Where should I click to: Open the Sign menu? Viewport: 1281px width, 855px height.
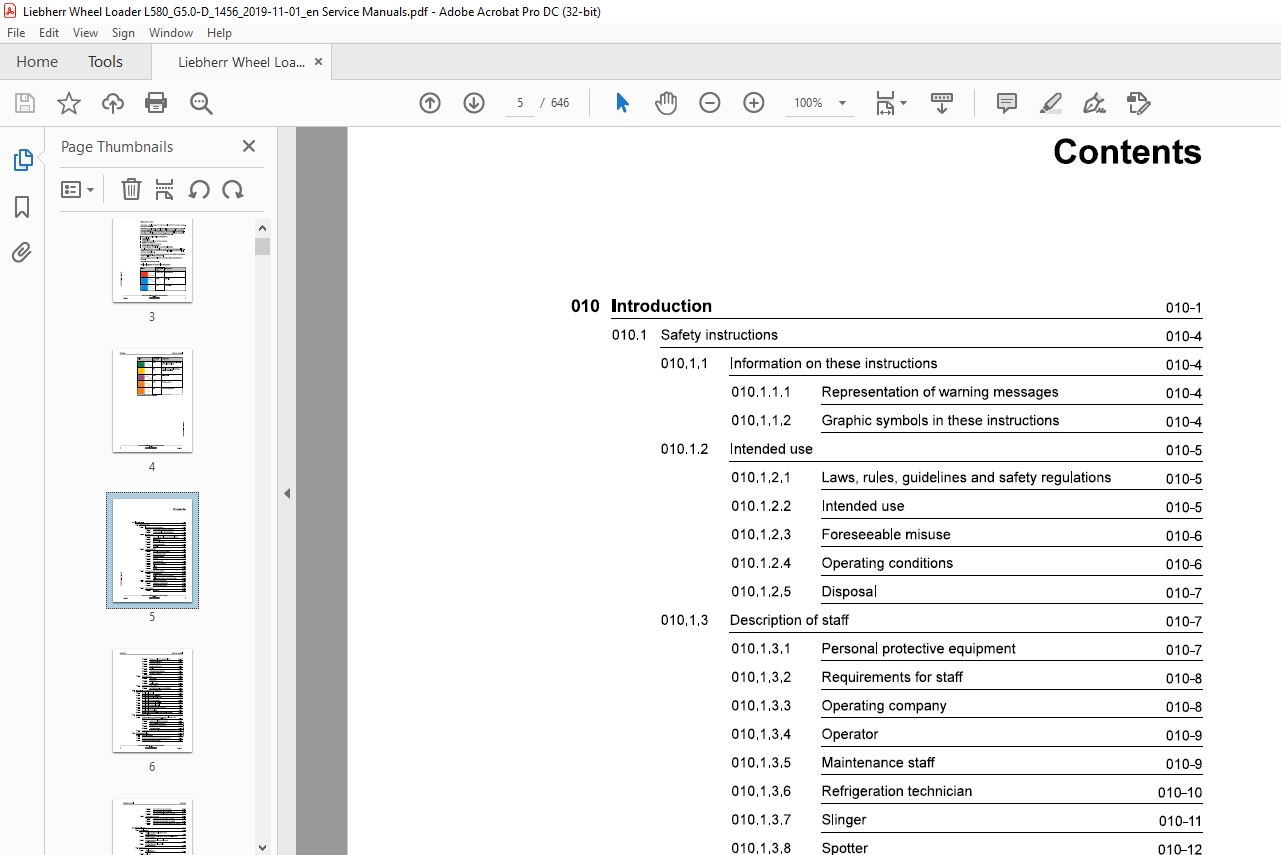(x=123, y=33)
